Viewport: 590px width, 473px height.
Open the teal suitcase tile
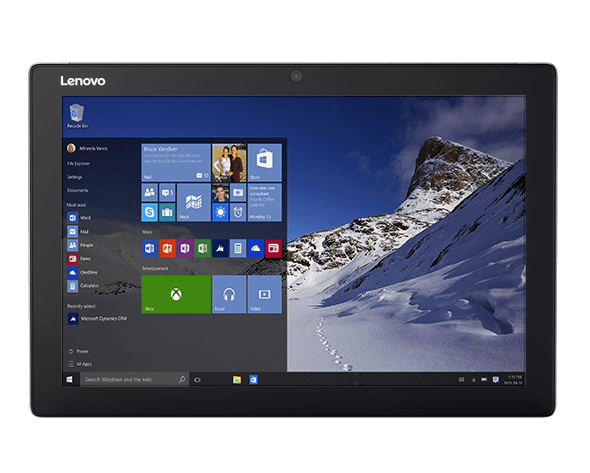[x=167, y=212]
